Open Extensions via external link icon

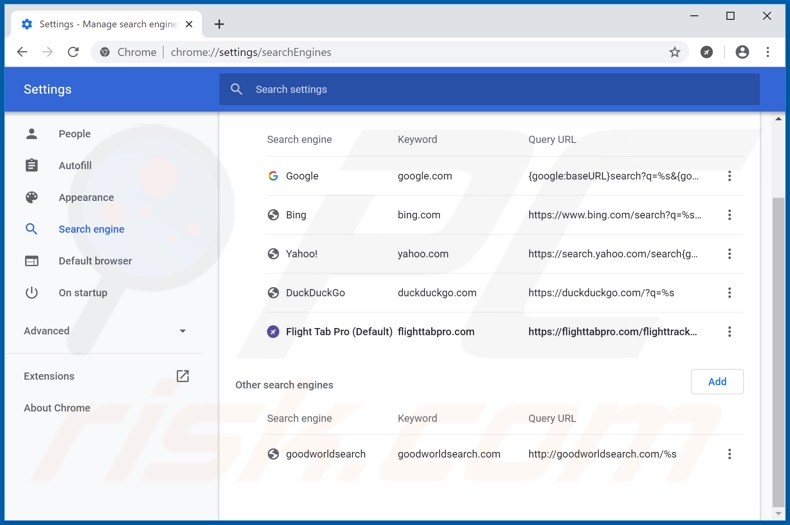pyautogui.click(x=182, y=376)
